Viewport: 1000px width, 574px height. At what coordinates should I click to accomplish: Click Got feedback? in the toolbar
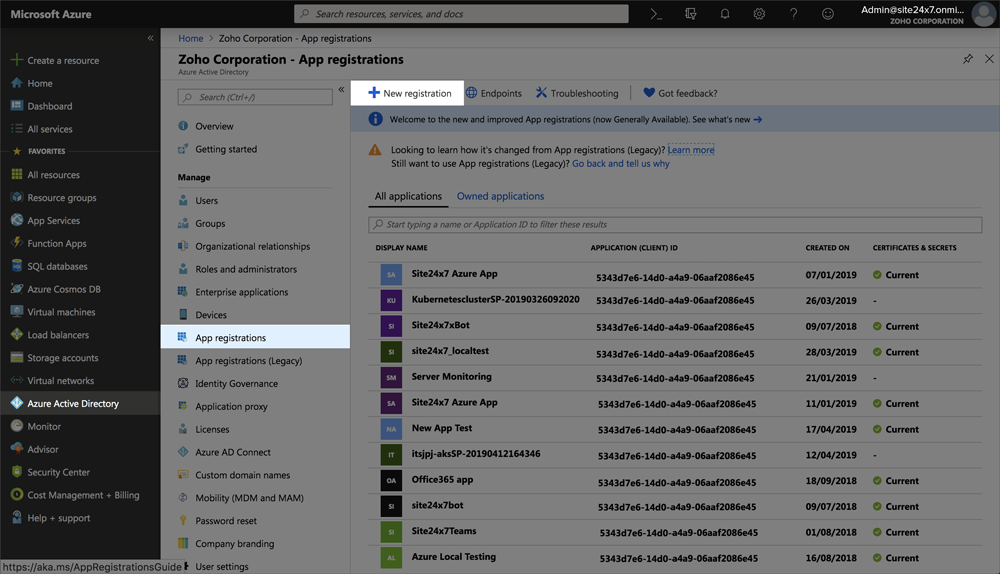pyautogui.click(x=680, y=93)
